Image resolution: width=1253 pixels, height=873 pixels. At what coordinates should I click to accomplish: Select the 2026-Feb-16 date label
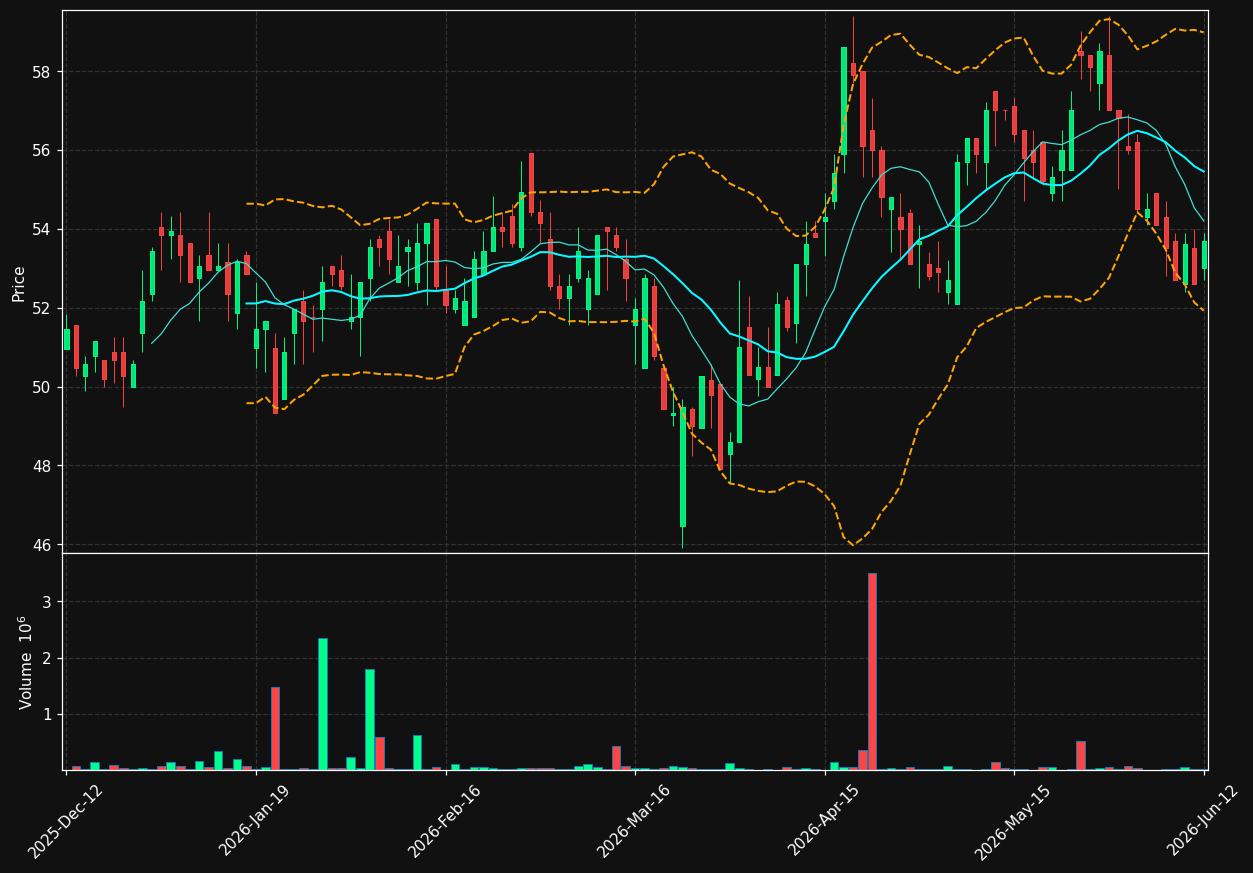point(444,820)
